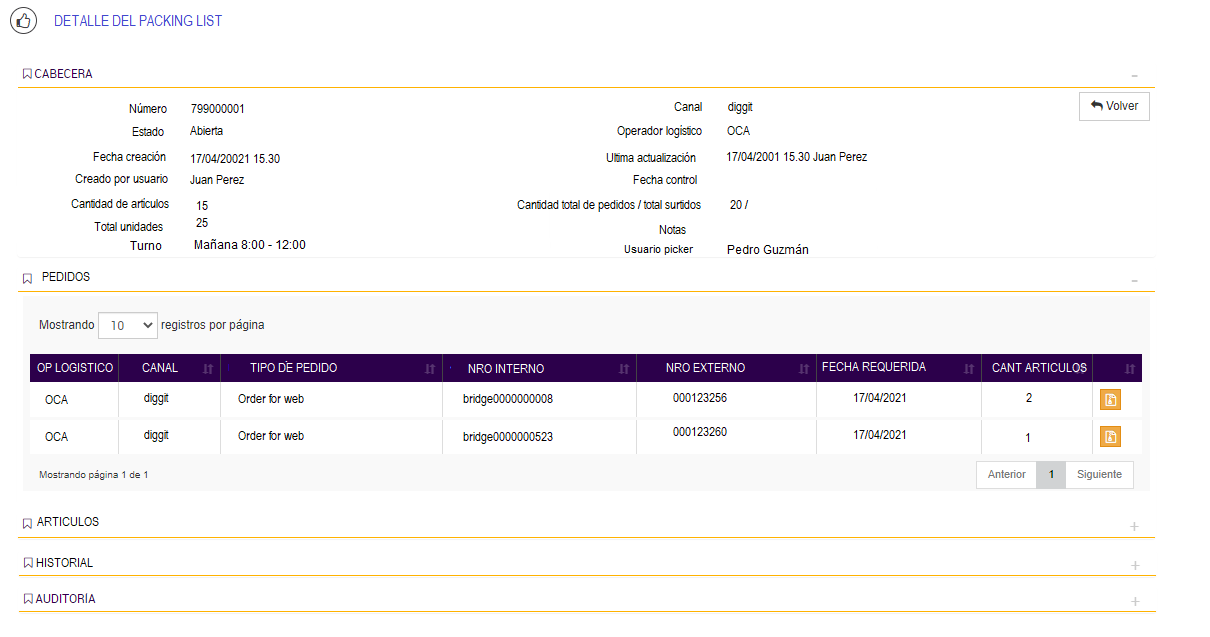This screenshot has height=637, width=1210.
Task: Click the Abierta status value
Action: click(207, 131)
